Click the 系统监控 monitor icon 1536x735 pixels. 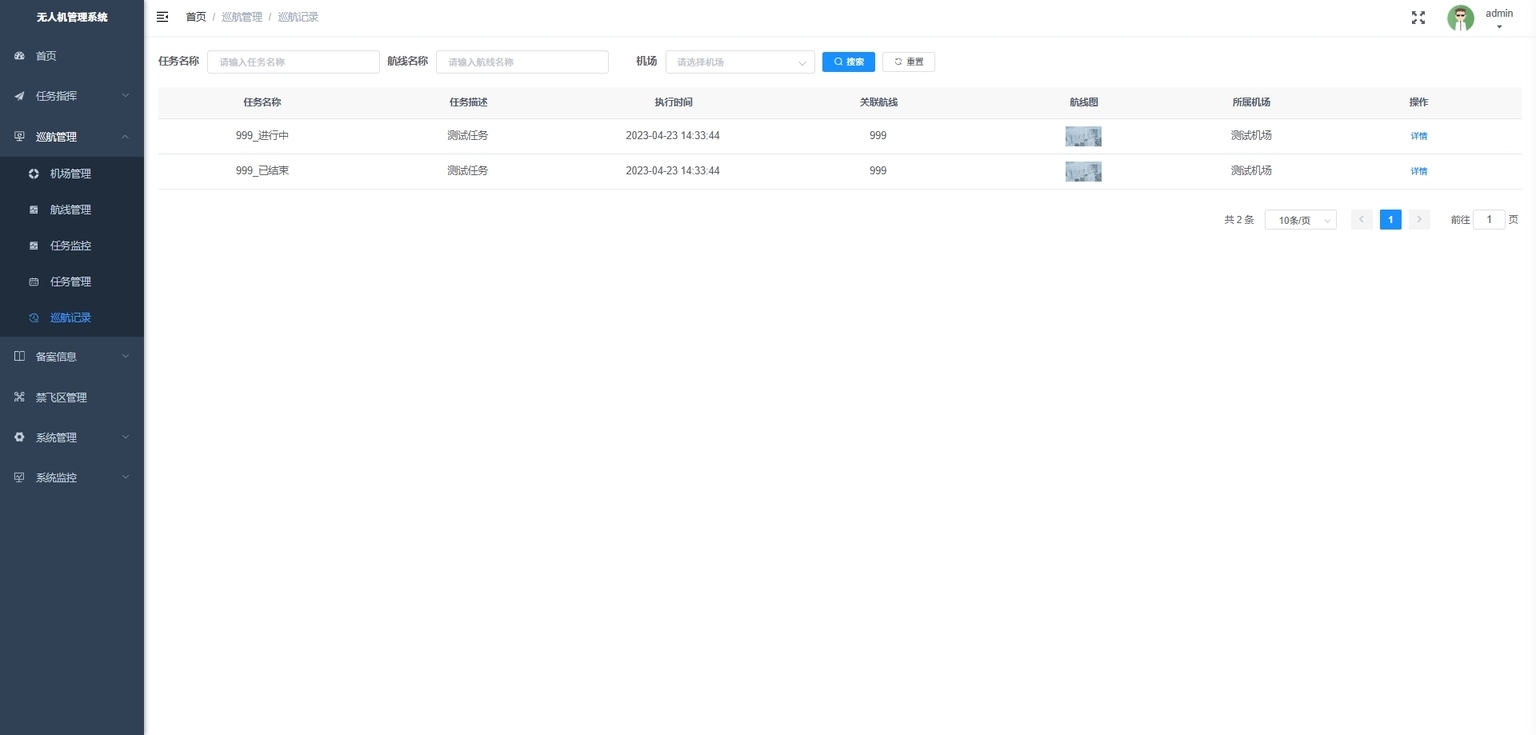[19, 477]
